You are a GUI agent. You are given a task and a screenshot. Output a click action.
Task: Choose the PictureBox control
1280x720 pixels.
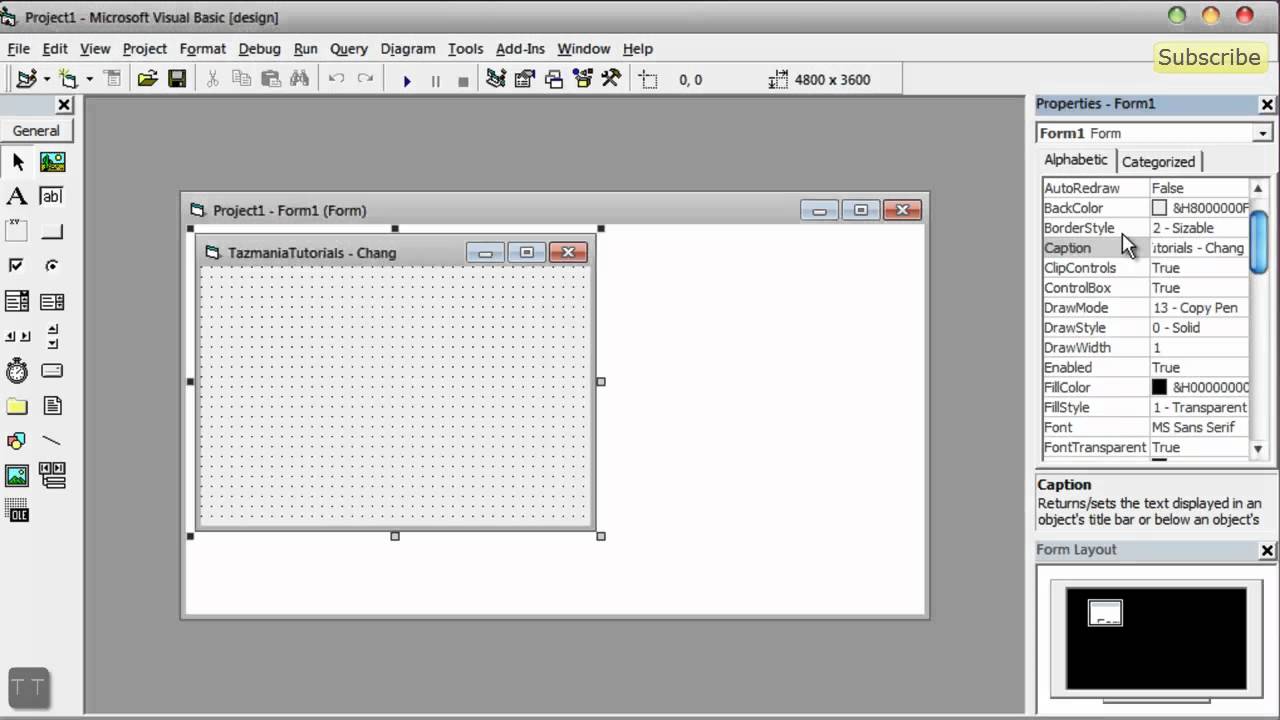[51, 161]
